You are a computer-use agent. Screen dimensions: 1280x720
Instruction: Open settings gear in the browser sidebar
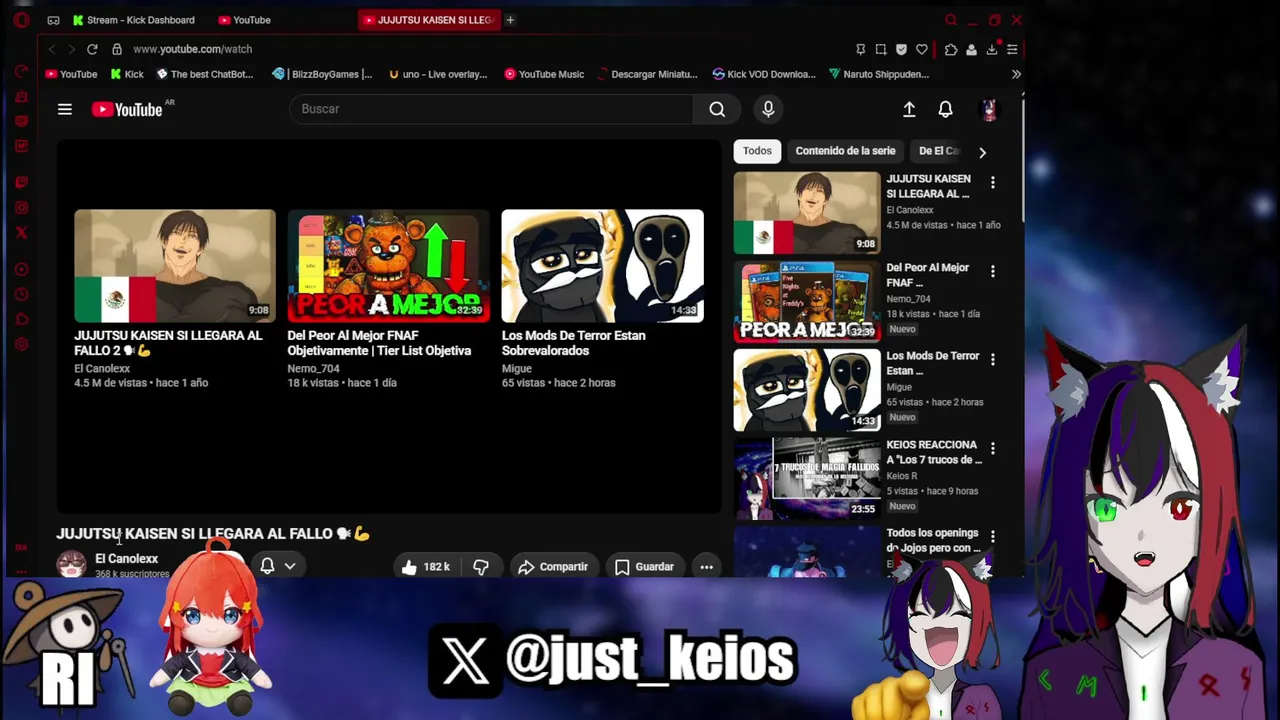[21, 345]
